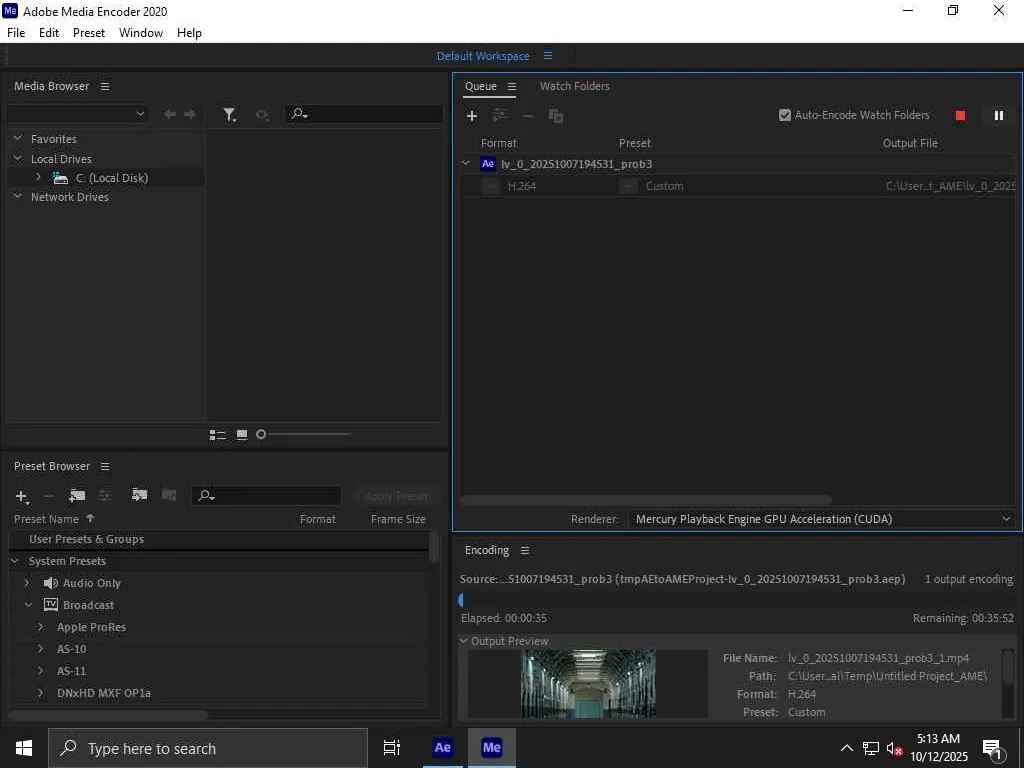Click the Media Browser forward arrow
The width and height of the screenshot is (1024, 768).
[190, 114]
